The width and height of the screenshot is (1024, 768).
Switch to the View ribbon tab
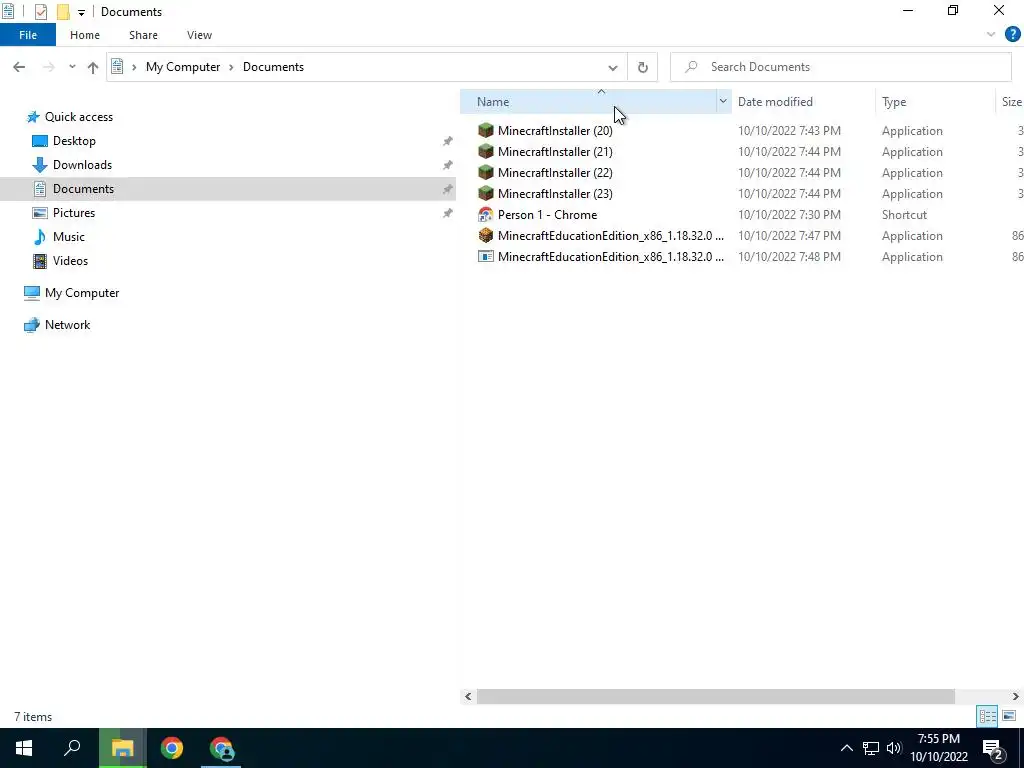pyautogui.click(x=199, y=35)
